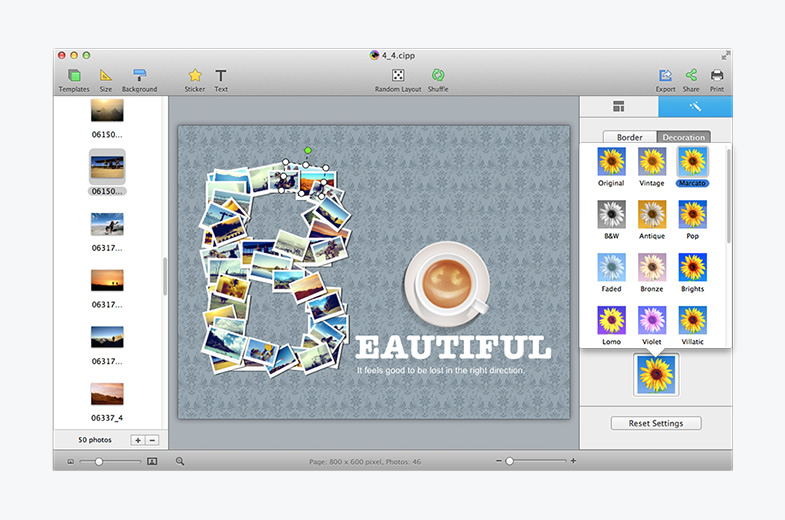Click the Size toolbar icon
Viewport: 785px width, 520px height.
coord(105,76)
